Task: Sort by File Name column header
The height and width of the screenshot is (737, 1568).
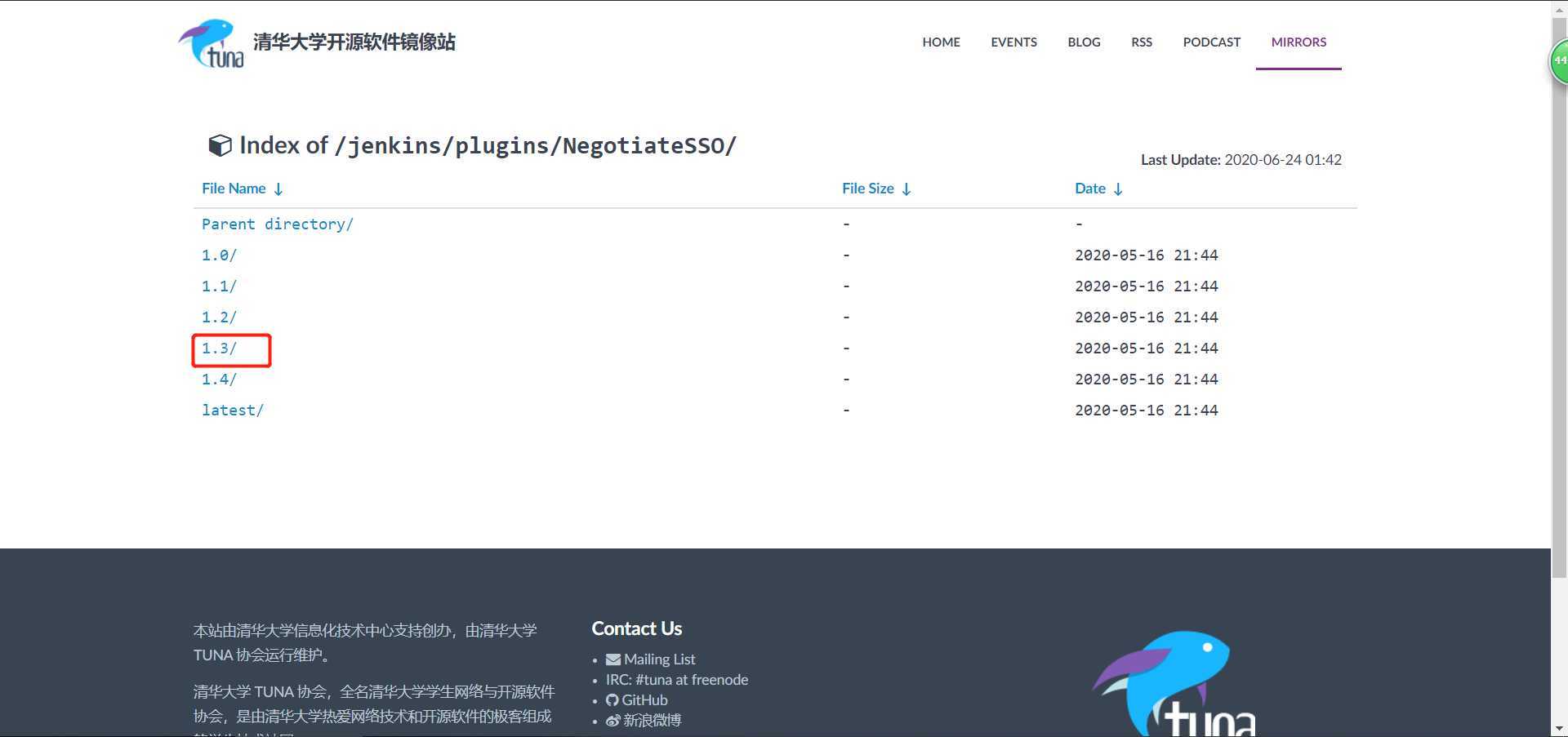Action: (x=234, y=189)
